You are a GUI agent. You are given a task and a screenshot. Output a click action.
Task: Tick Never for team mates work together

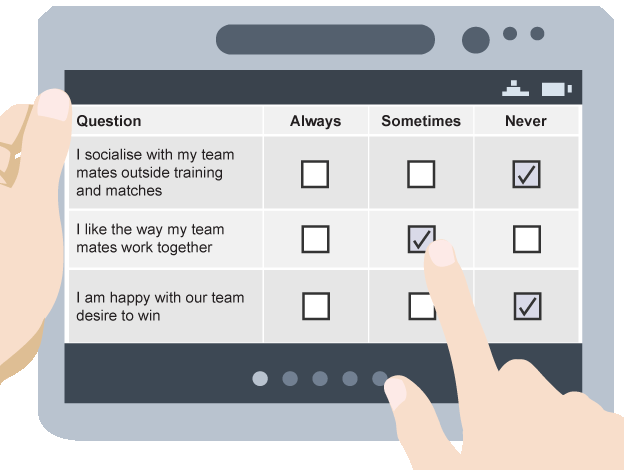coord(526,239)
